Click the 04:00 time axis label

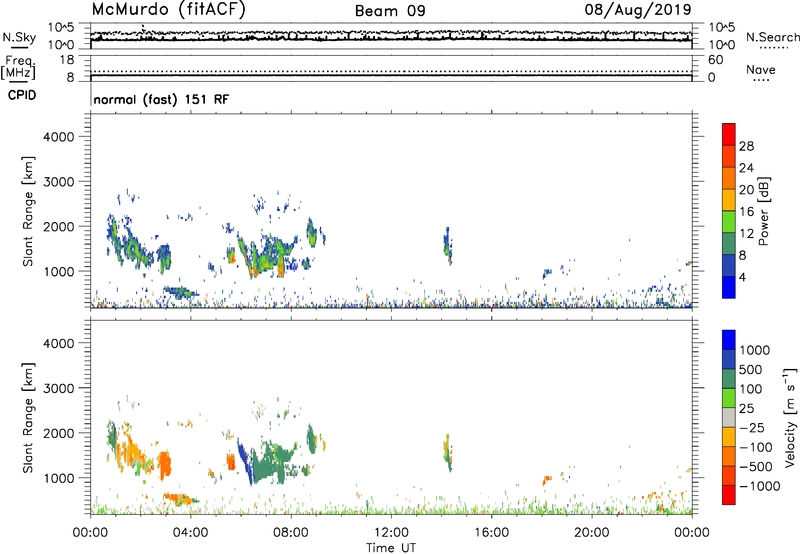pyautogui.click(x=190, y=533)
